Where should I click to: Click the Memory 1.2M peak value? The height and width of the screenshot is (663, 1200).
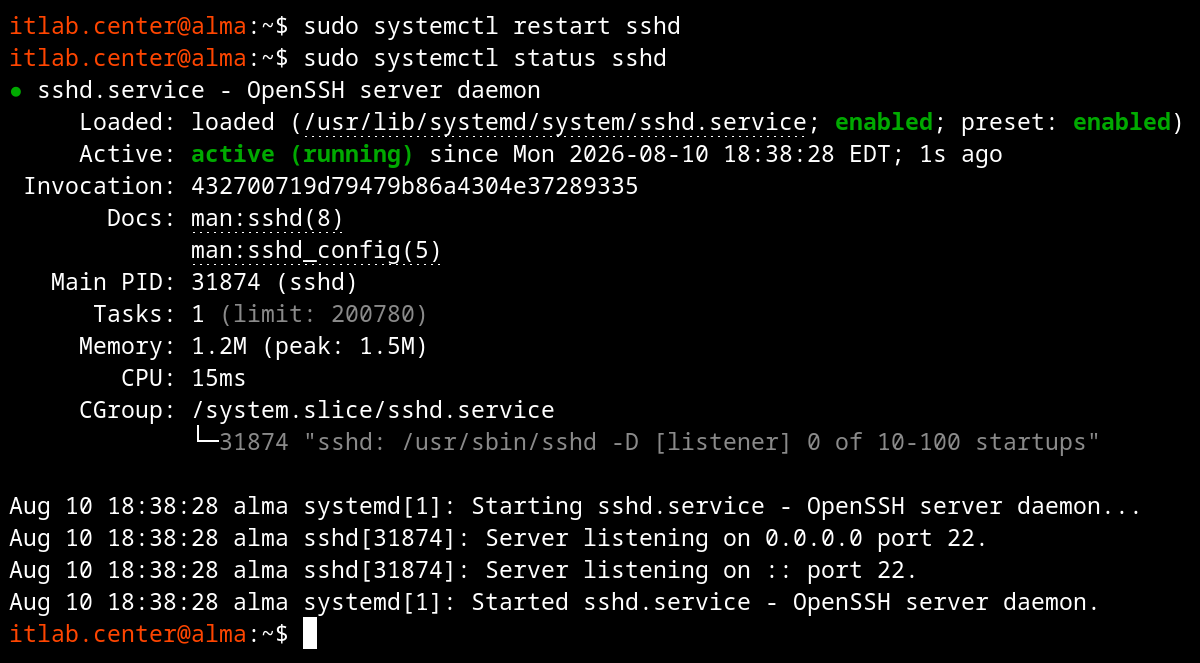309,346
